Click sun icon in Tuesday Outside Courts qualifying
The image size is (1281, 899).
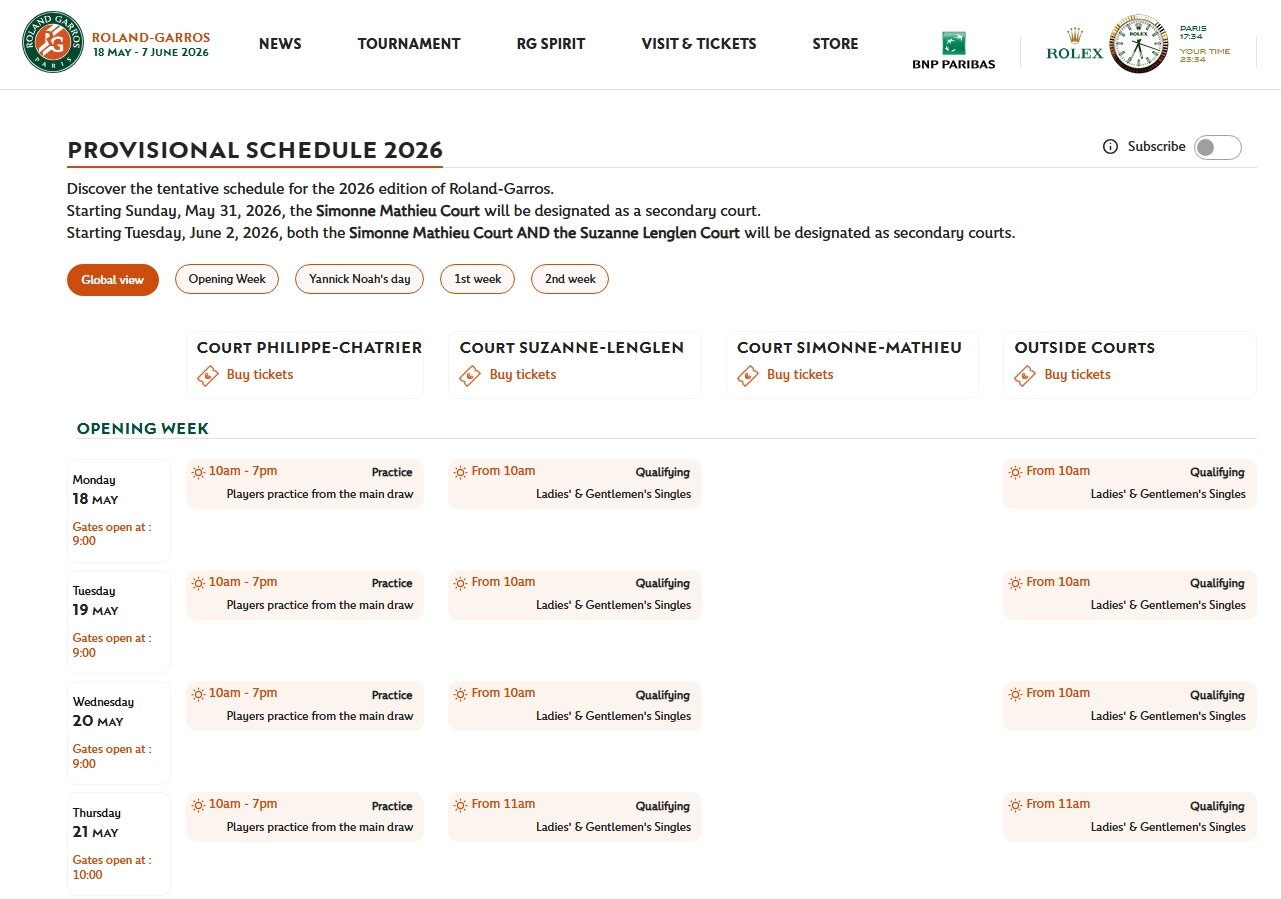[x=1016, y=583]
